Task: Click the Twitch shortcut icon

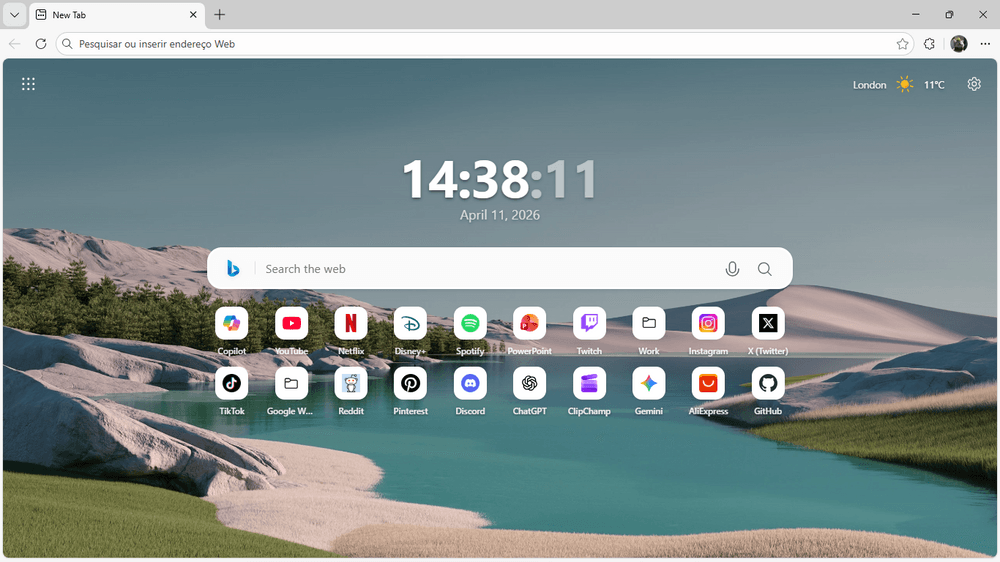Action: [589, 323]
